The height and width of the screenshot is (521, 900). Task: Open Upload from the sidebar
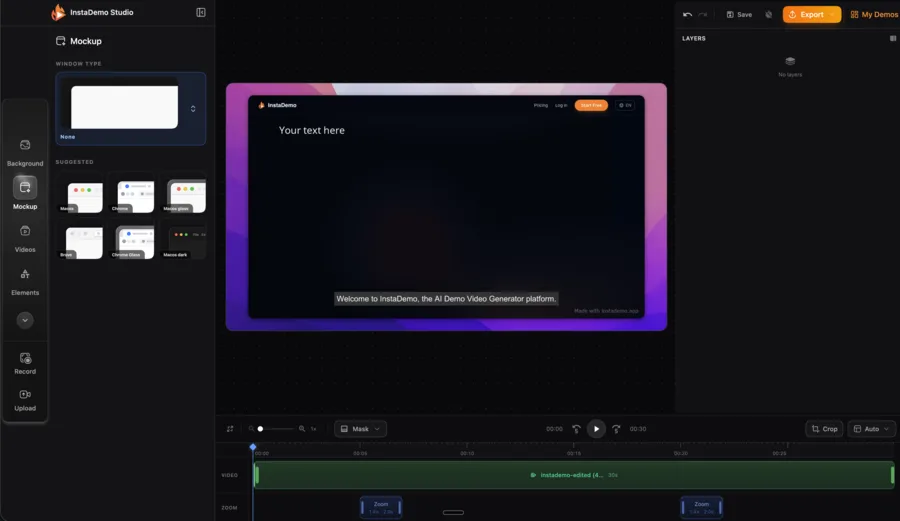pyautogui.click(x=25, y=400)
